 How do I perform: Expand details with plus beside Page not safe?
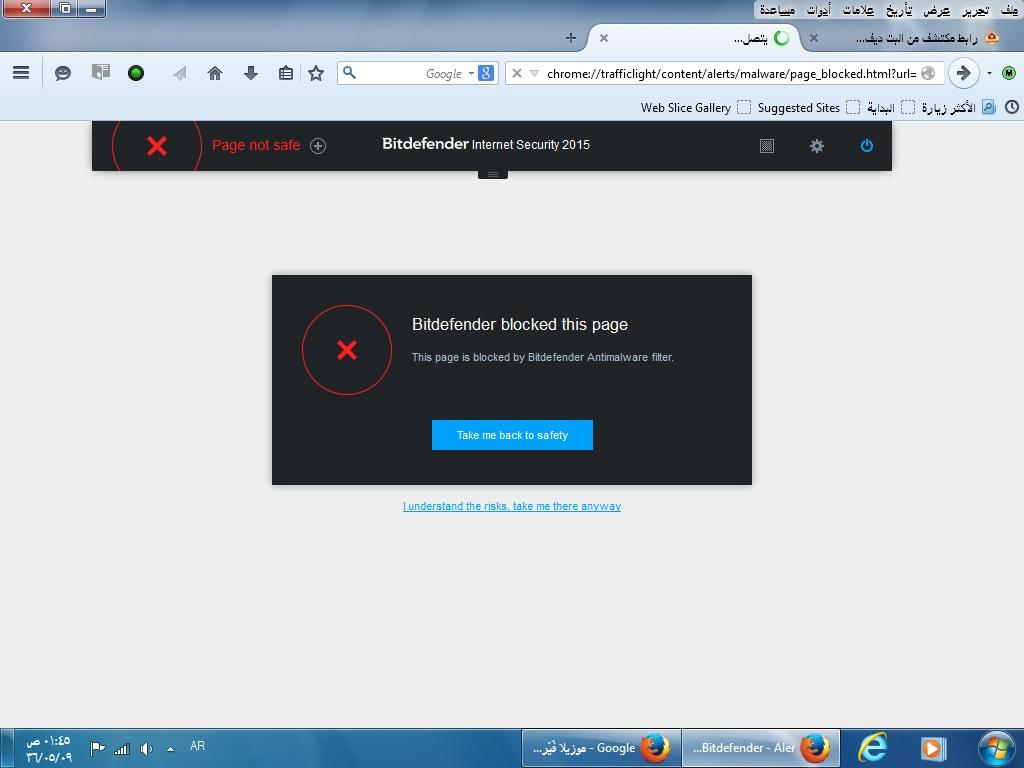pyautogui.click(x=318, y=146)
